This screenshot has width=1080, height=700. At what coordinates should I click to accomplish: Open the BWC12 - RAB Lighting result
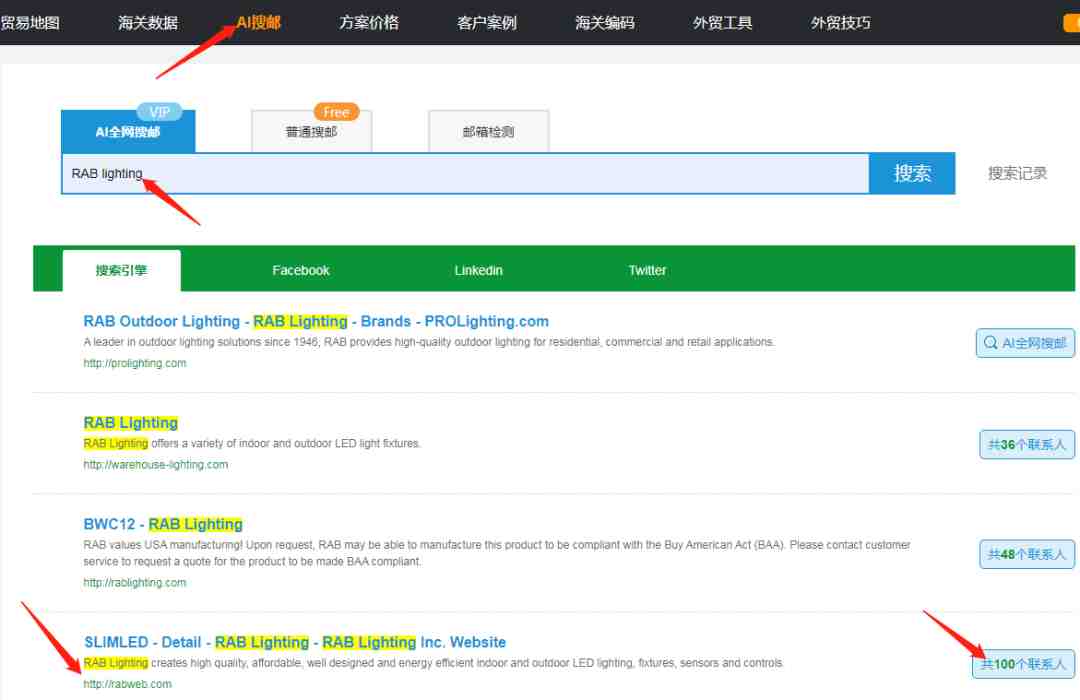[x=163, y=524]
